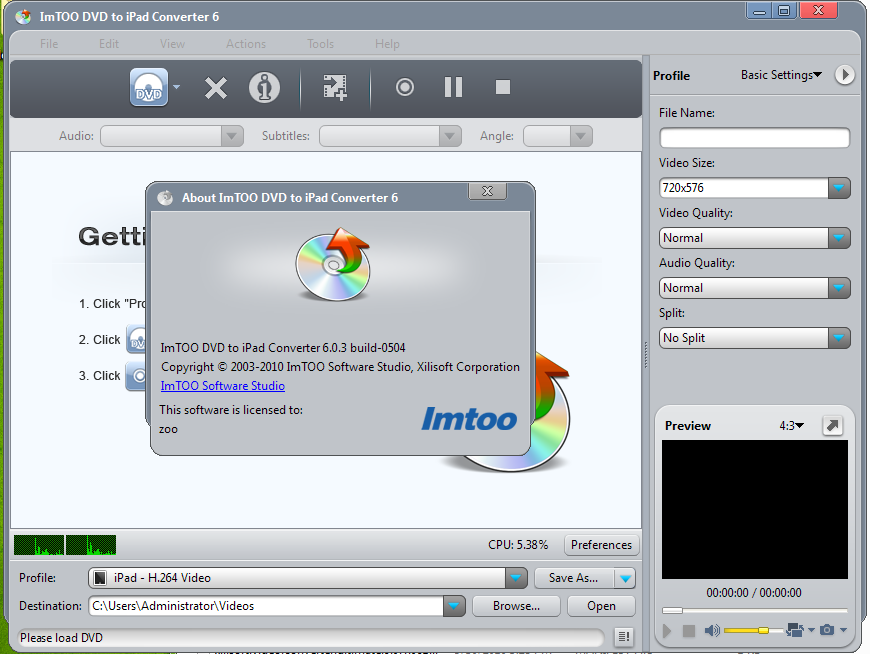Click the Remove (X) toolbar icon
870x654 pixels.
[x=215, y=88]
